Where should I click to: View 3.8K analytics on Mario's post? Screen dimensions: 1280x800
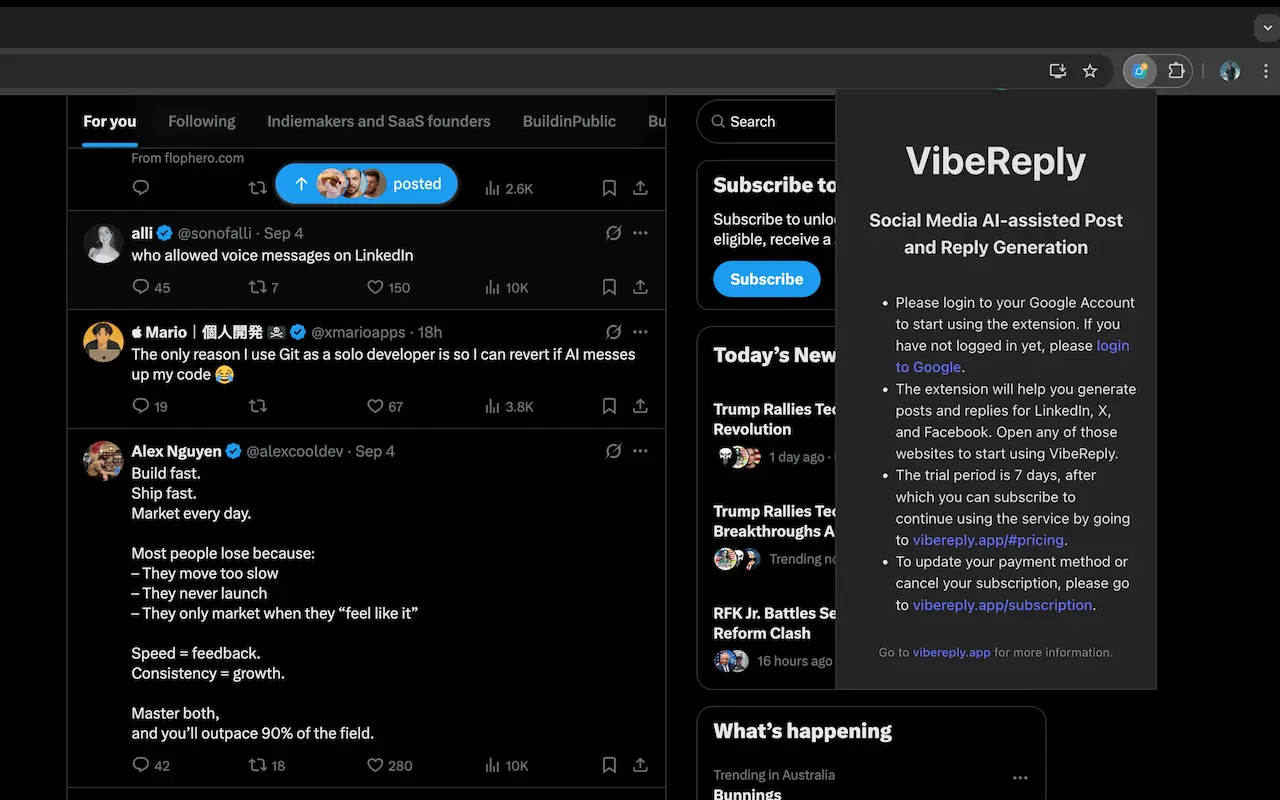[x=509, y=406]
